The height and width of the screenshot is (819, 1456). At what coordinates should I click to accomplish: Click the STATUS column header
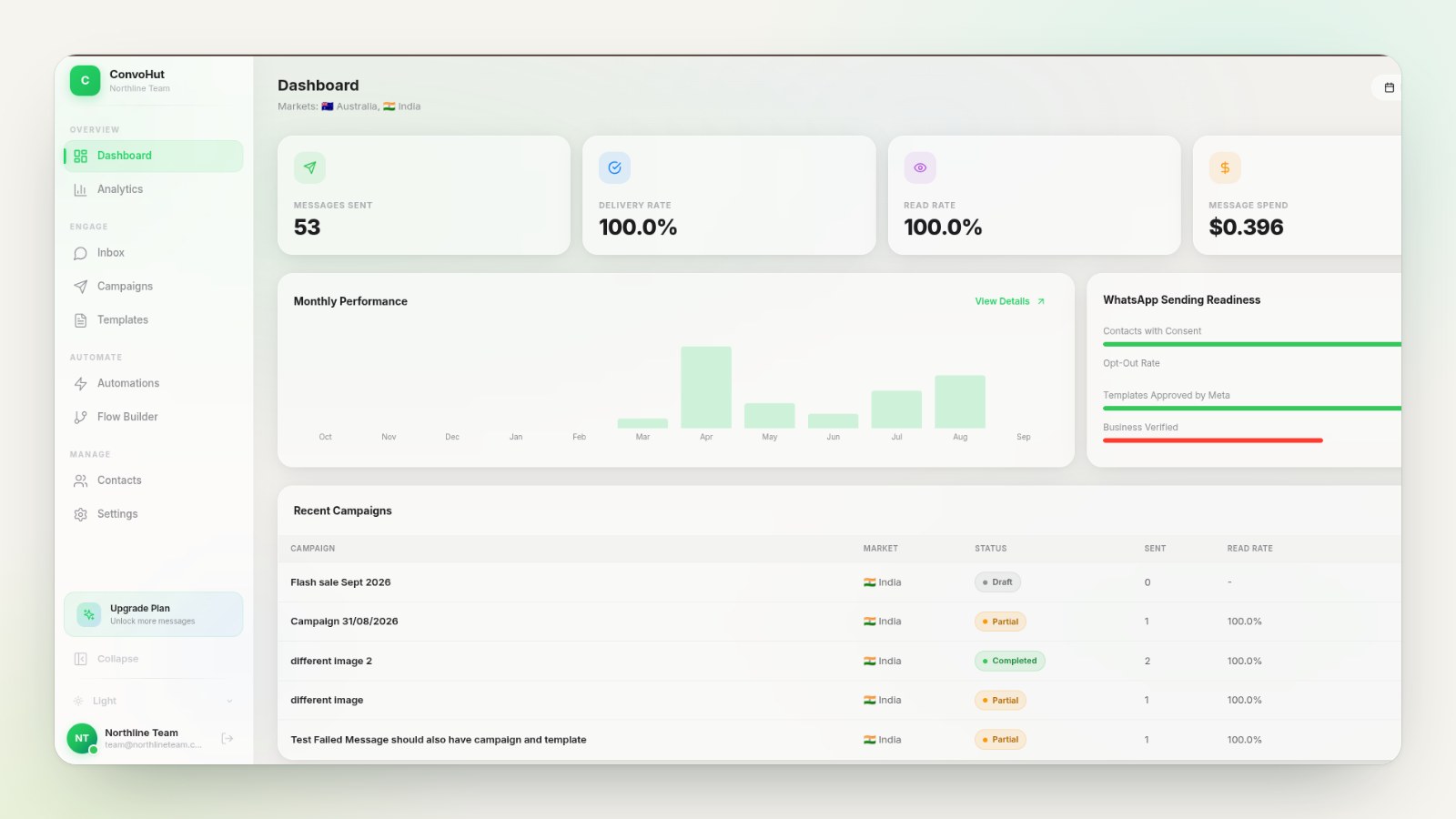coord(990,549)
